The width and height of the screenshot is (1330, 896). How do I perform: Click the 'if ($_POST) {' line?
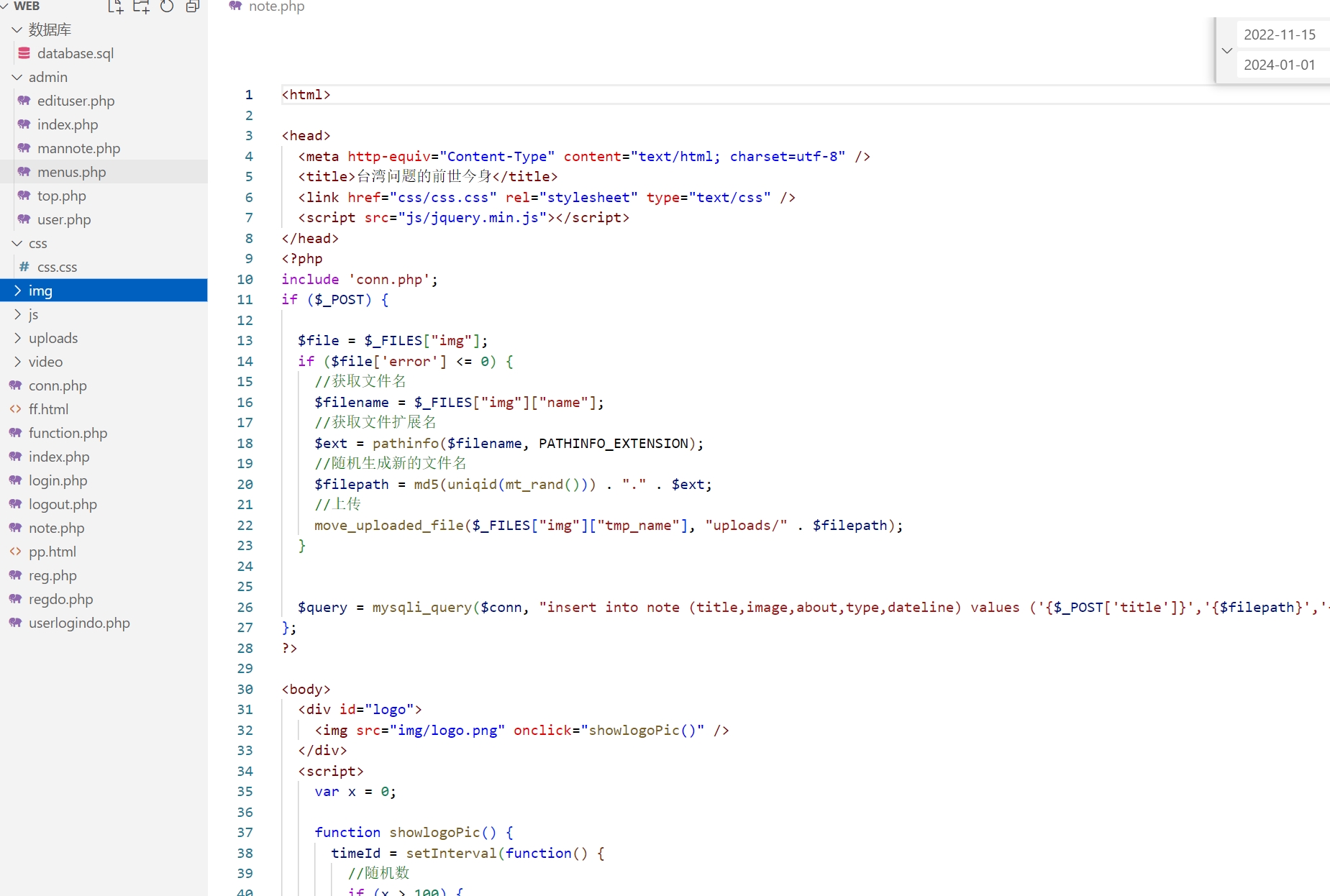coord(335,300)
